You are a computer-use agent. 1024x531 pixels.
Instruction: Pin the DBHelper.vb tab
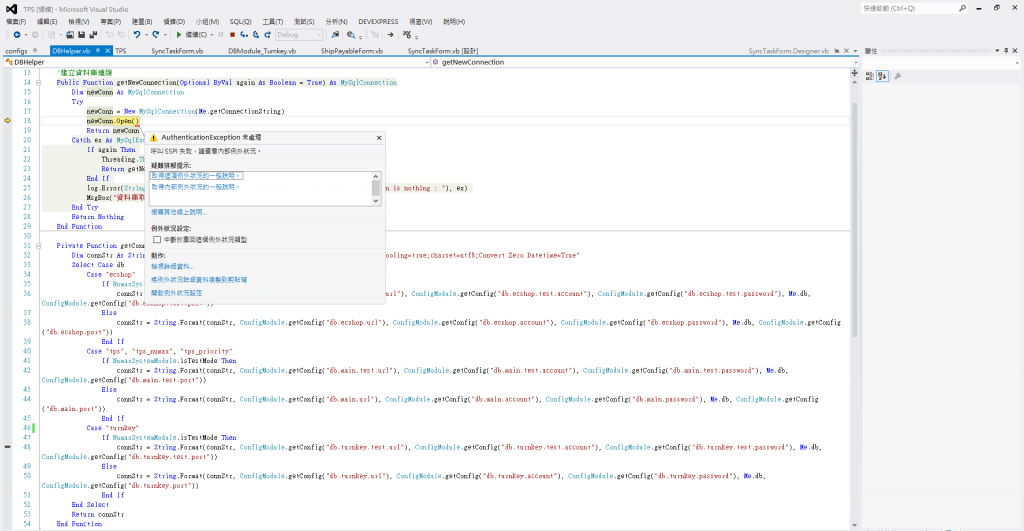[98, 50]
